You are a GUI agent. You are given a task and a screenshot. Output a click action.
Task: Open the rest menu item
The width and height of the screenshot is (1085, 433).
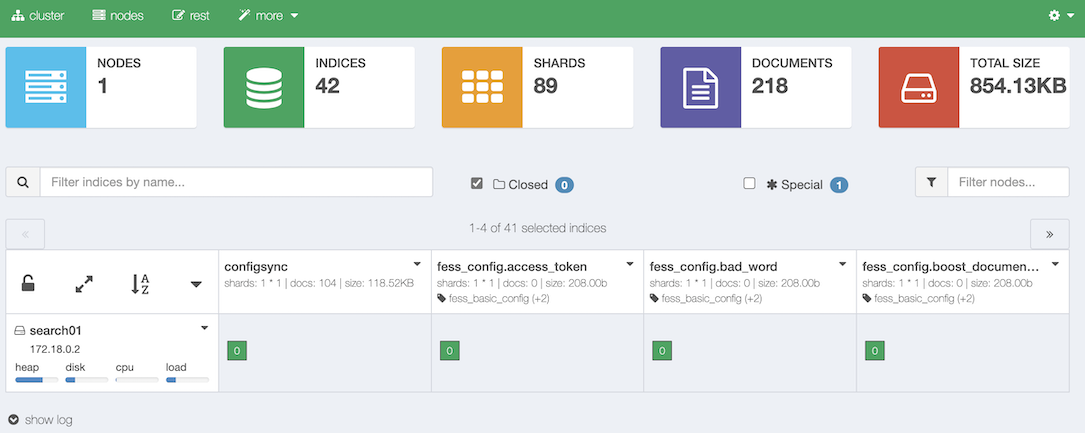point(190,16)
